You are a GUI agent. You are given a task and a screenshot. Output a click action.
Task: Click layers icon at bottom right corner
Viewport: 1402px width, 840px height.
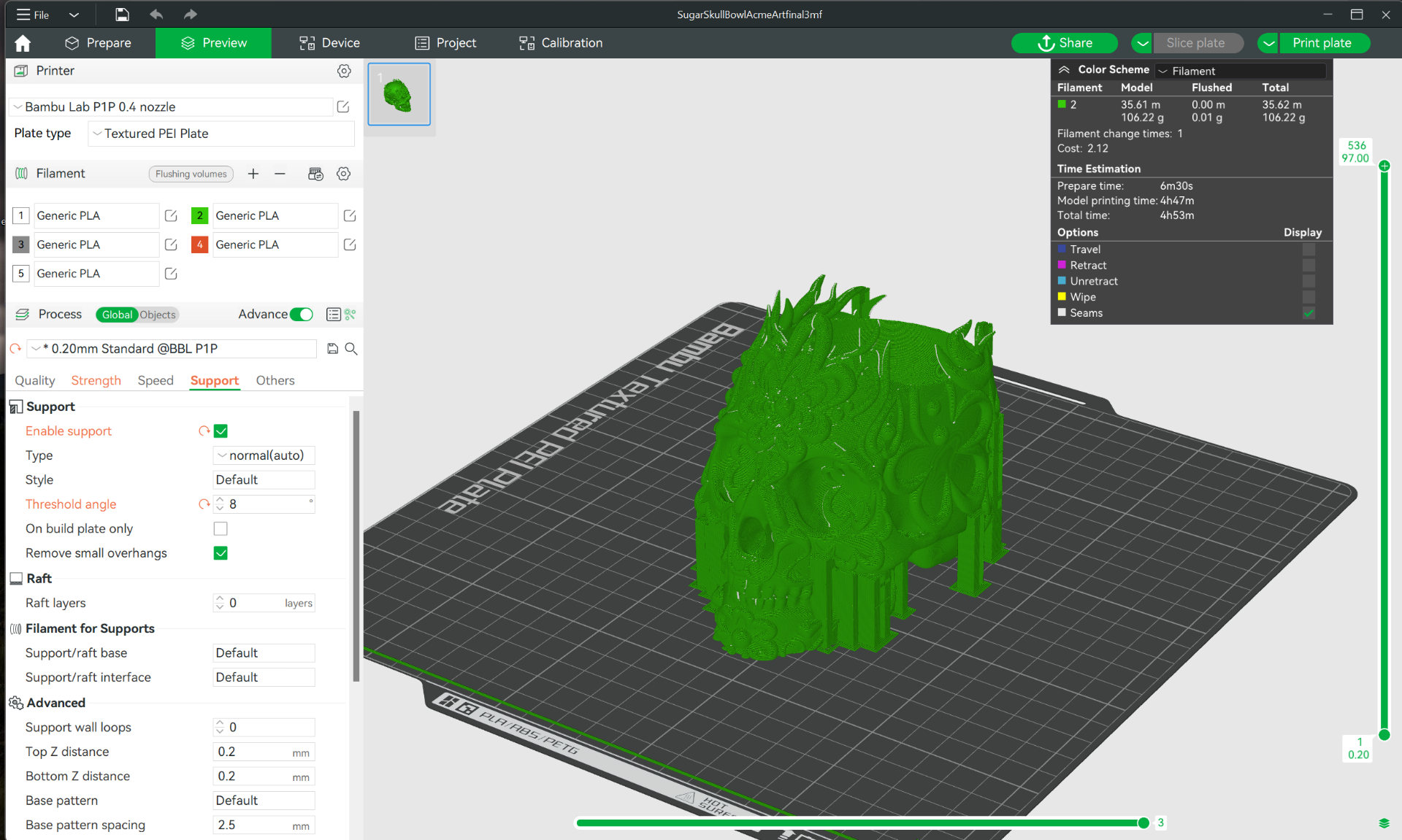click(x=1384, y=823)
